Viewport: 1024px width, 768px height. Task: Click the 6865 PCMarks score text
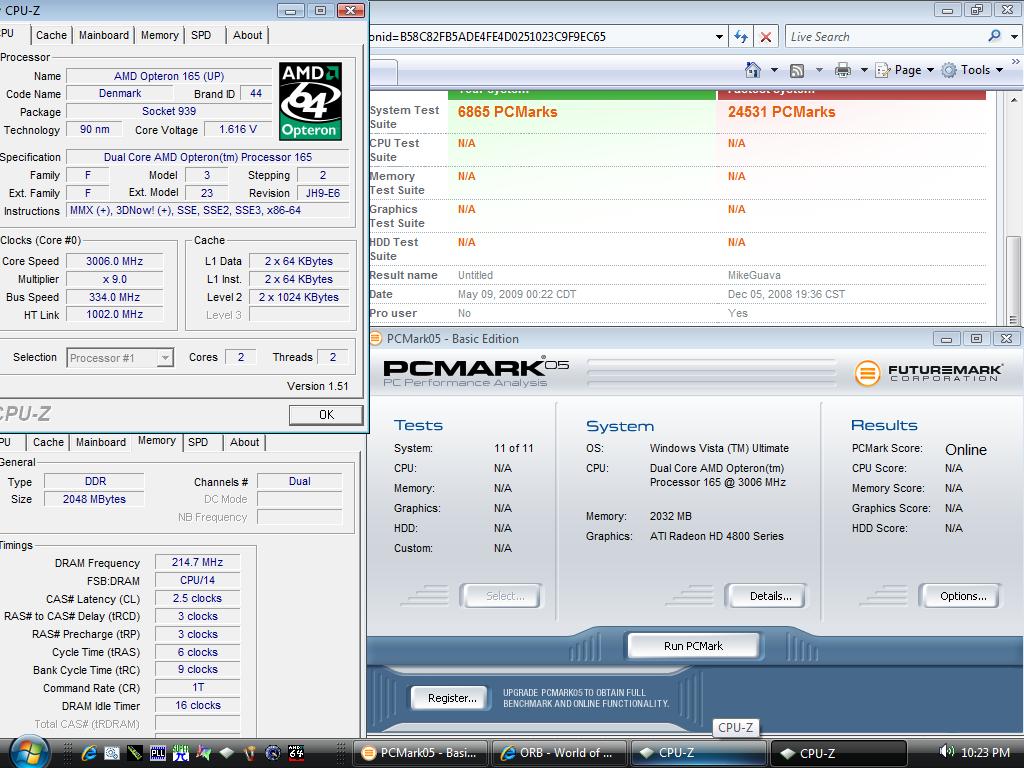click(507, 112)
